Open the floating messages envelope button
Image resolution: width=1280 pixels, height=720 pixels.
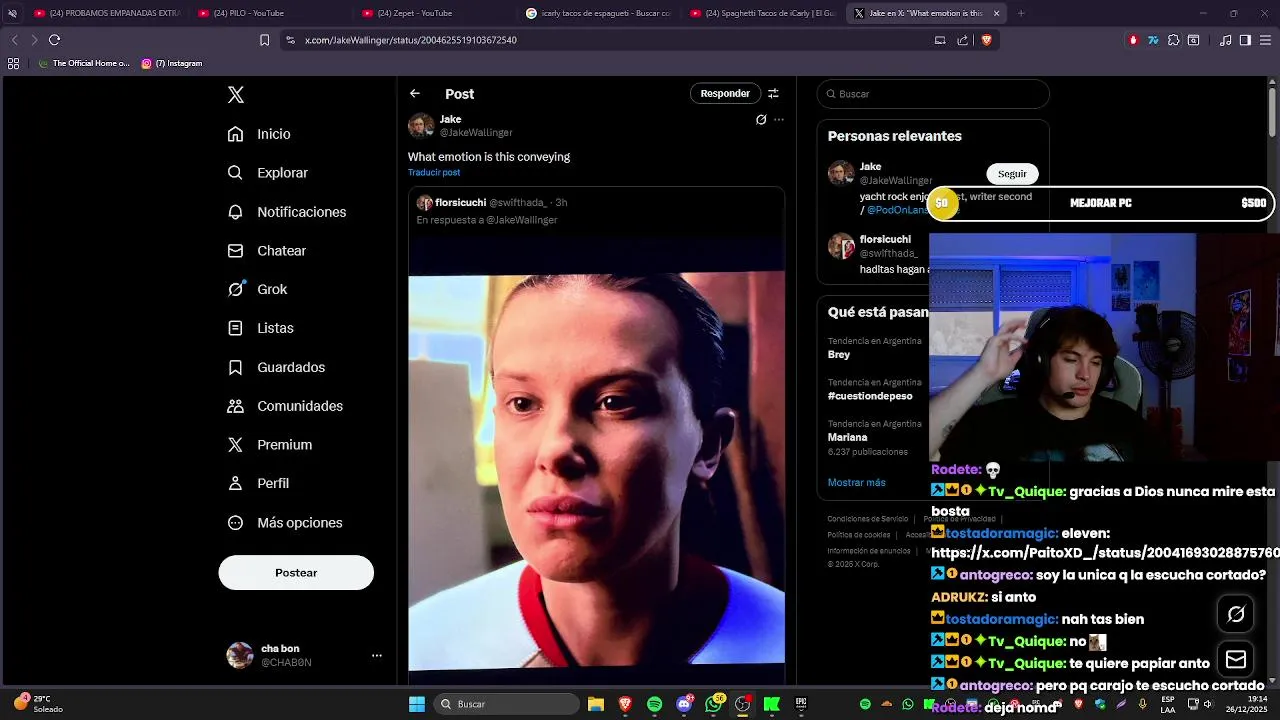point(1236,660)
